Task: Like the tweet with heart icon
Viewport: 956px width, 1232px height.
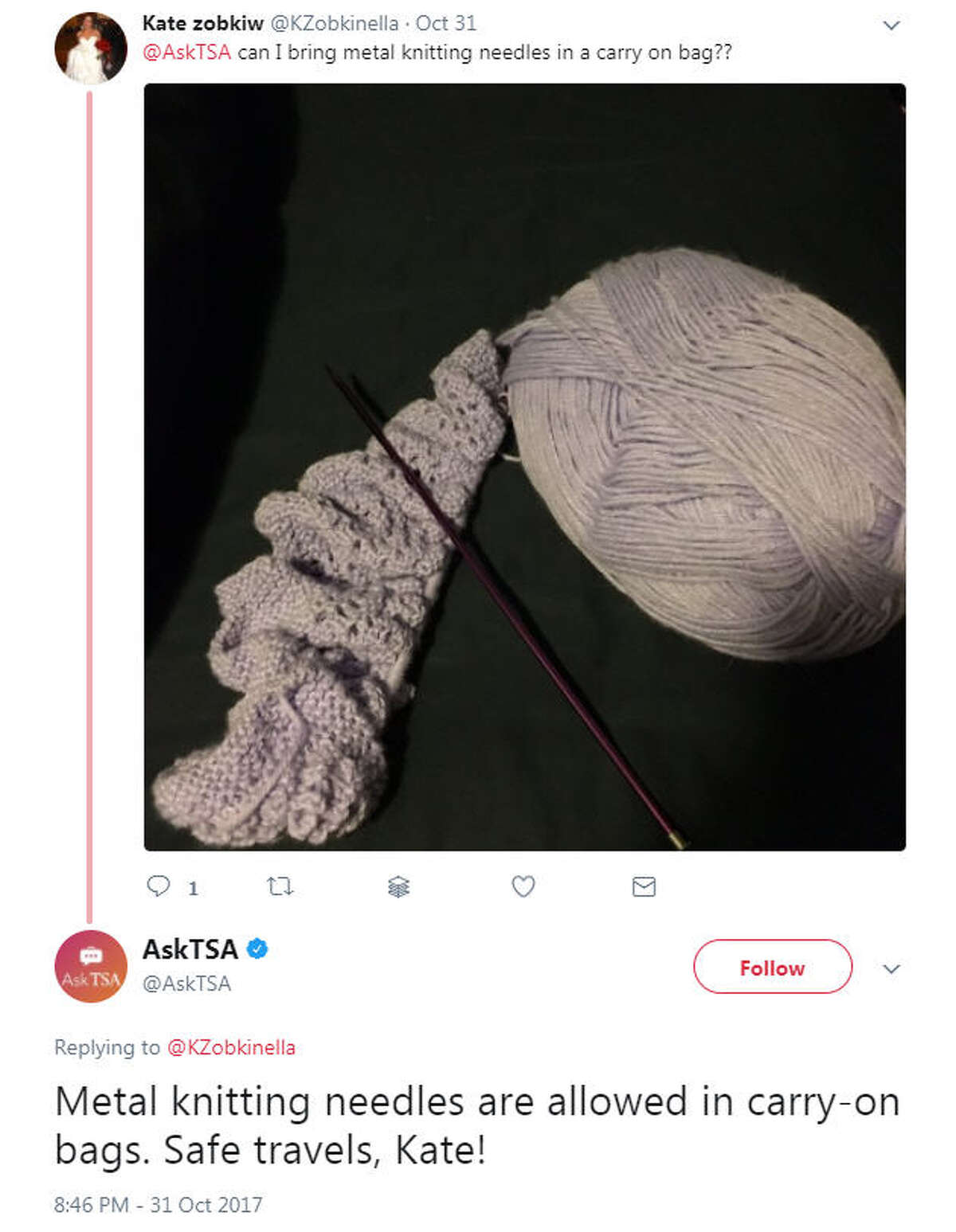Action: (523, 886)
